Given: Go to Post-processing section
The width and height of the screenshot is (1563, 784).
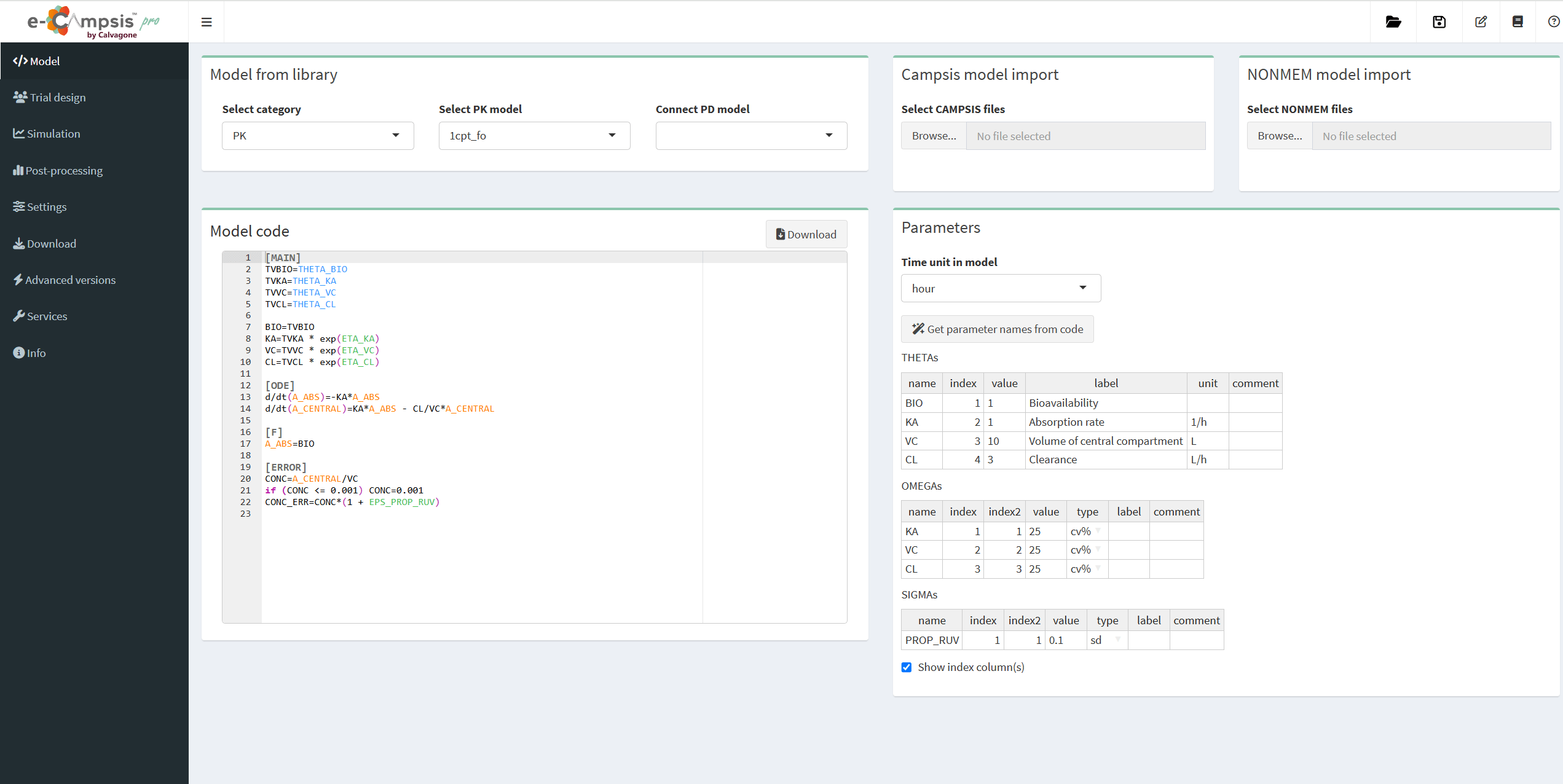Looking at the screenshot, I should [x=63, y=170].
